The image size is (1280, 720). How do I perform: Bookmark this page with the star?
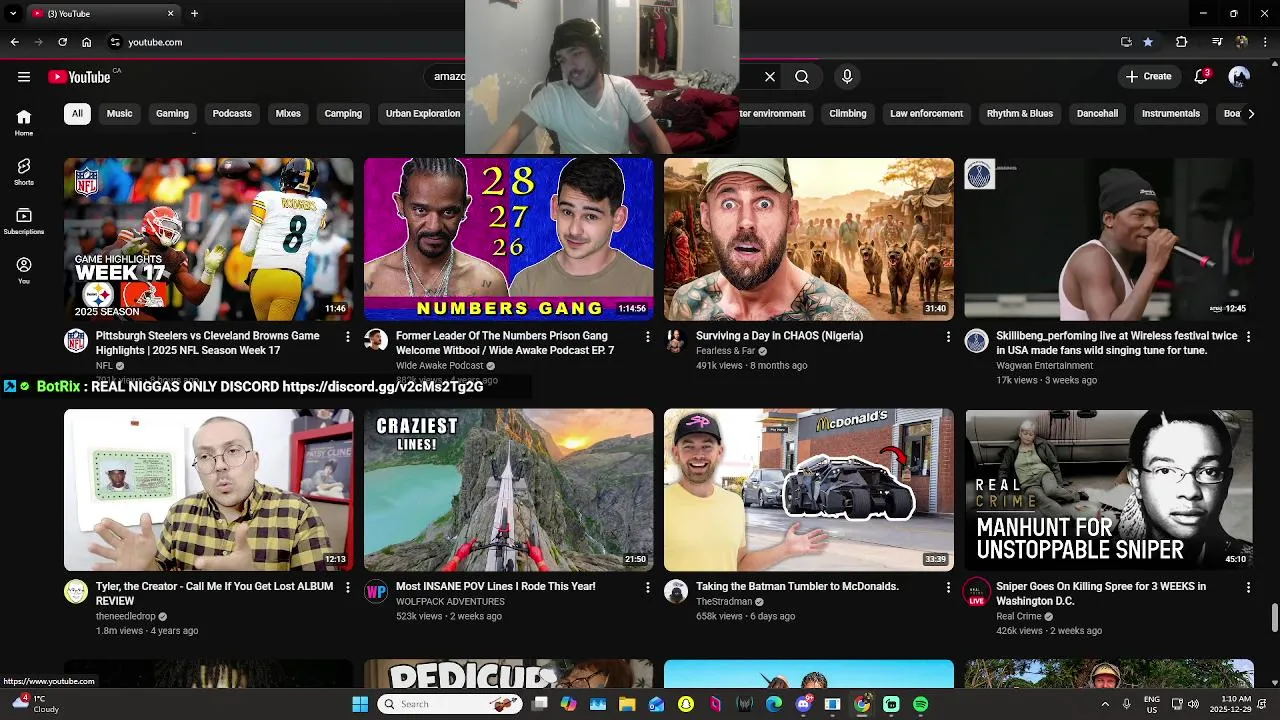click(1148, 42)
